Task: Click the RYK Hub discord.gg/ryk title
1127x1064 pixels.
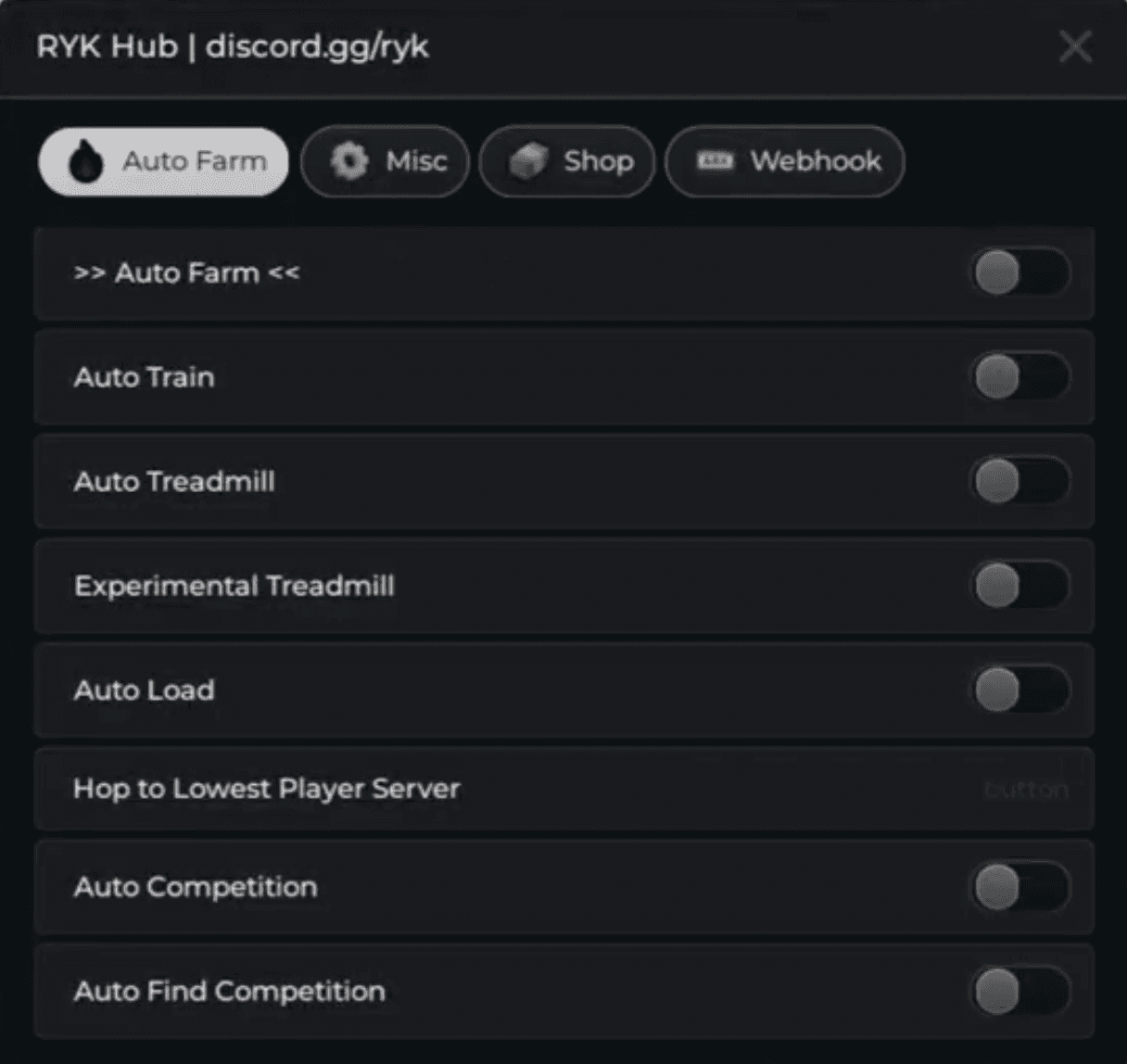Action: (x=233, y=46)
